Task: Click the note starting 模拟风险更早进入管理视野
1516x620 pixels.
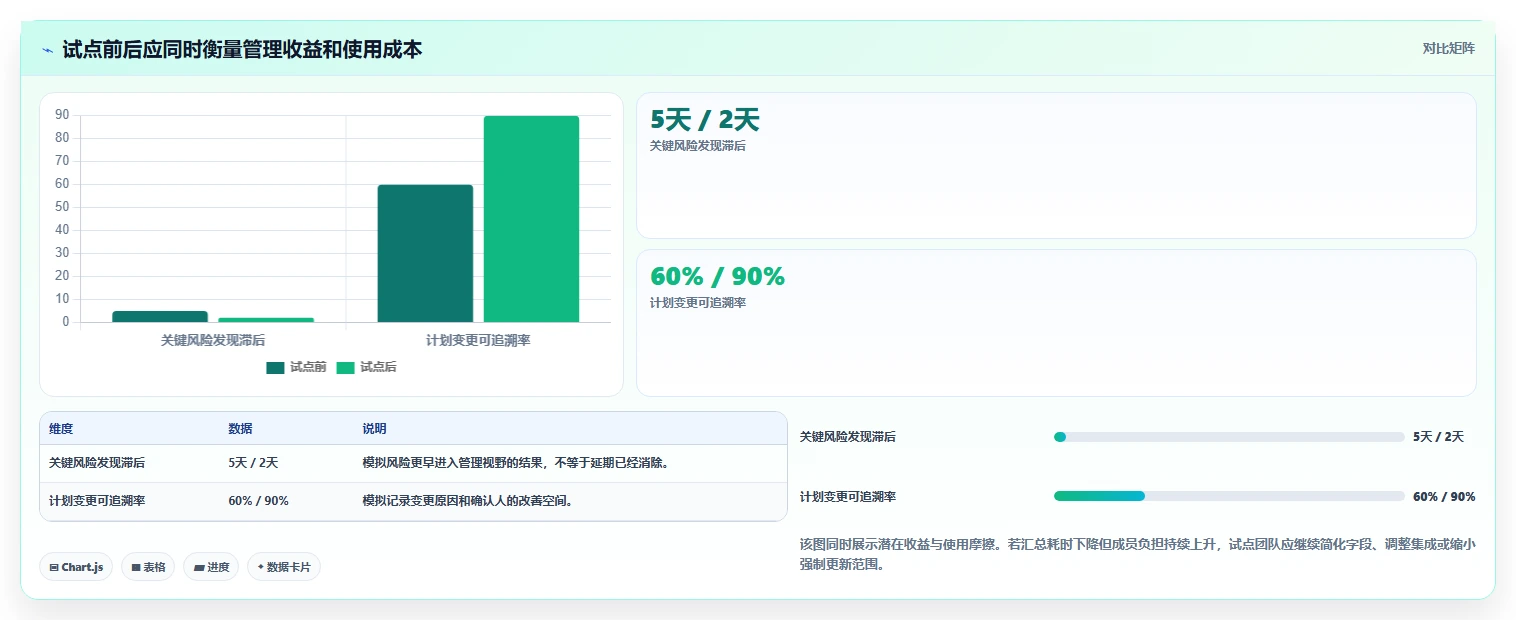Action: click(x=516, y=463)
